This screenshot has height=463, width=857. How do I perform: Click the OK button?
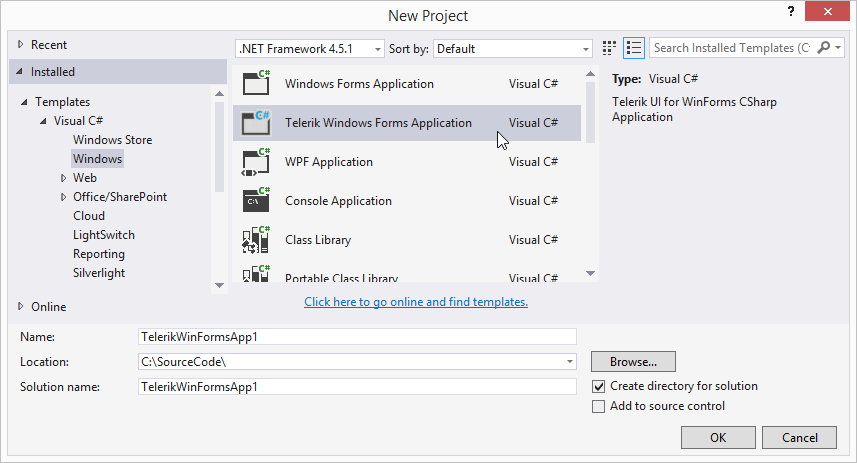click(718, 437)
